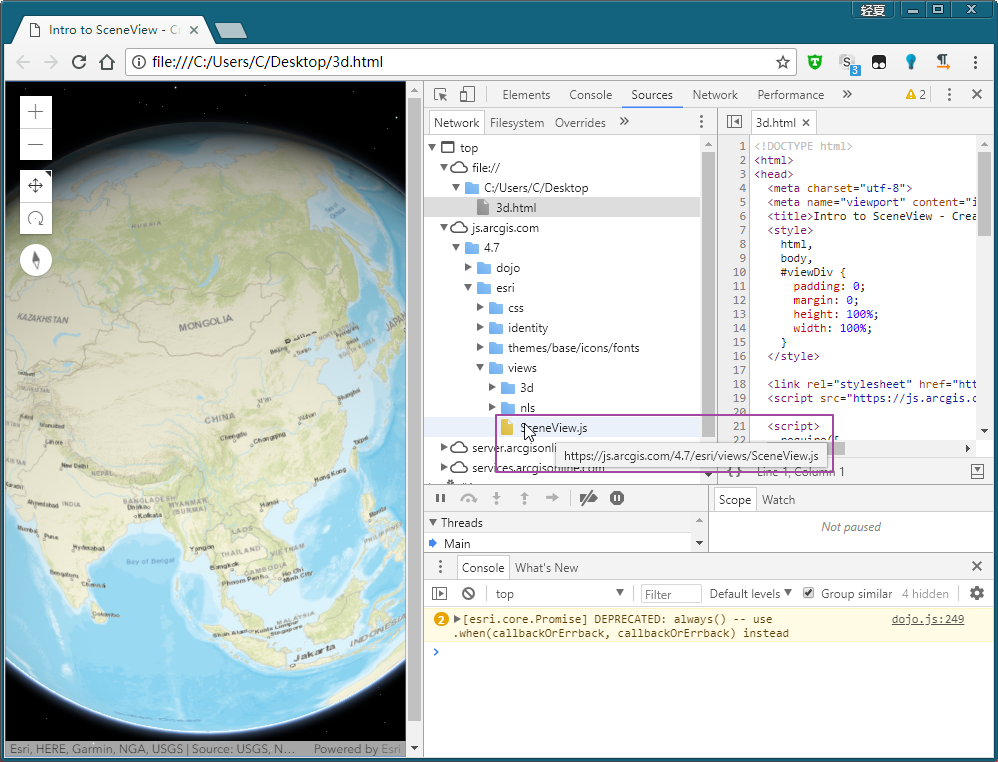Expand the identity folder
Viewport: 998px width, 762px height.
click(x=480, y=327)
